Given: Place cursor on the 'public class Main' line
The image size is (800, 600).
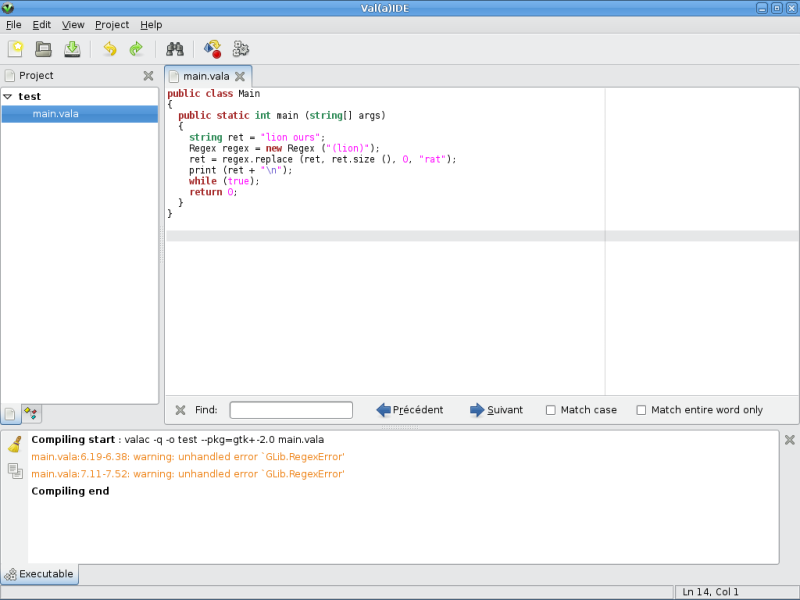Looking at the screenshot, I should tap(213, 93).
